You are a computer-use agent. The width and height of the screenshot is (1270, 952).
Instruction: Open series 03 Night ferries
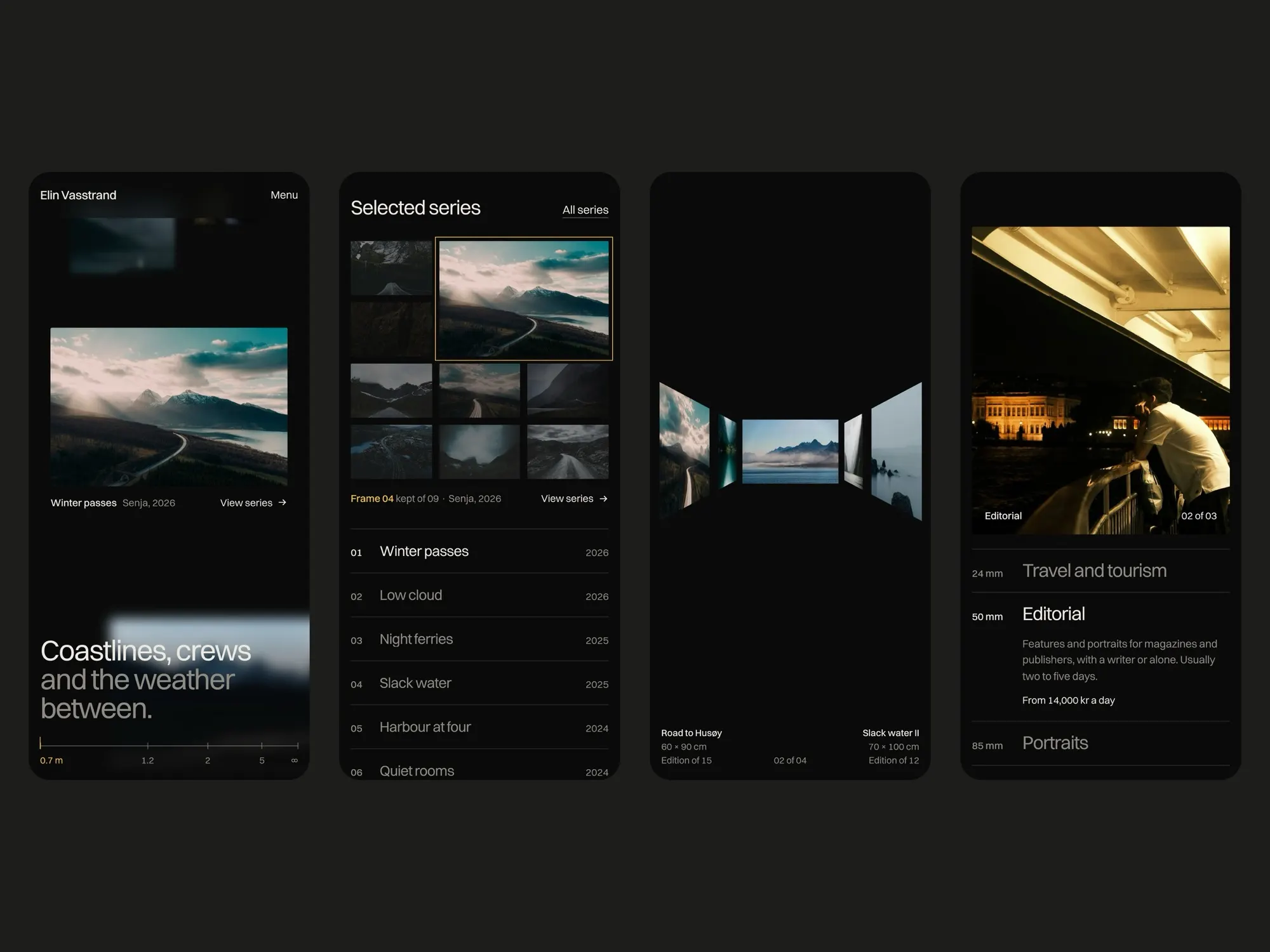(x=479, y=639)
